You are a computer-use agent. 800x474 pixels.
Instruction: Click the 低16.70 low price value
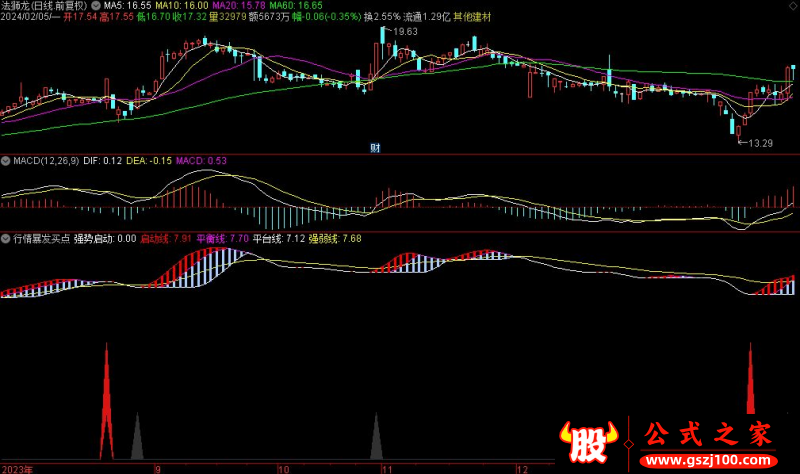click(153, 17)
